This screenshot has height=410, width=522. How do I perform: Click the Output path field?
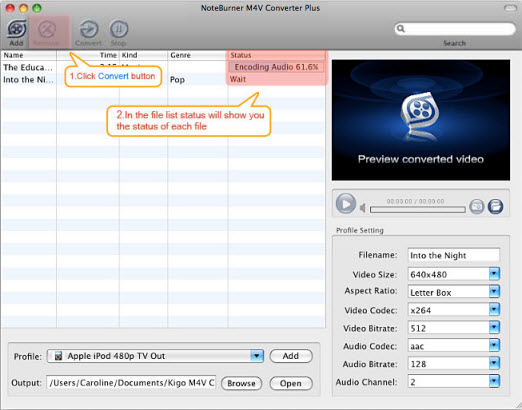tap(131, 383)
